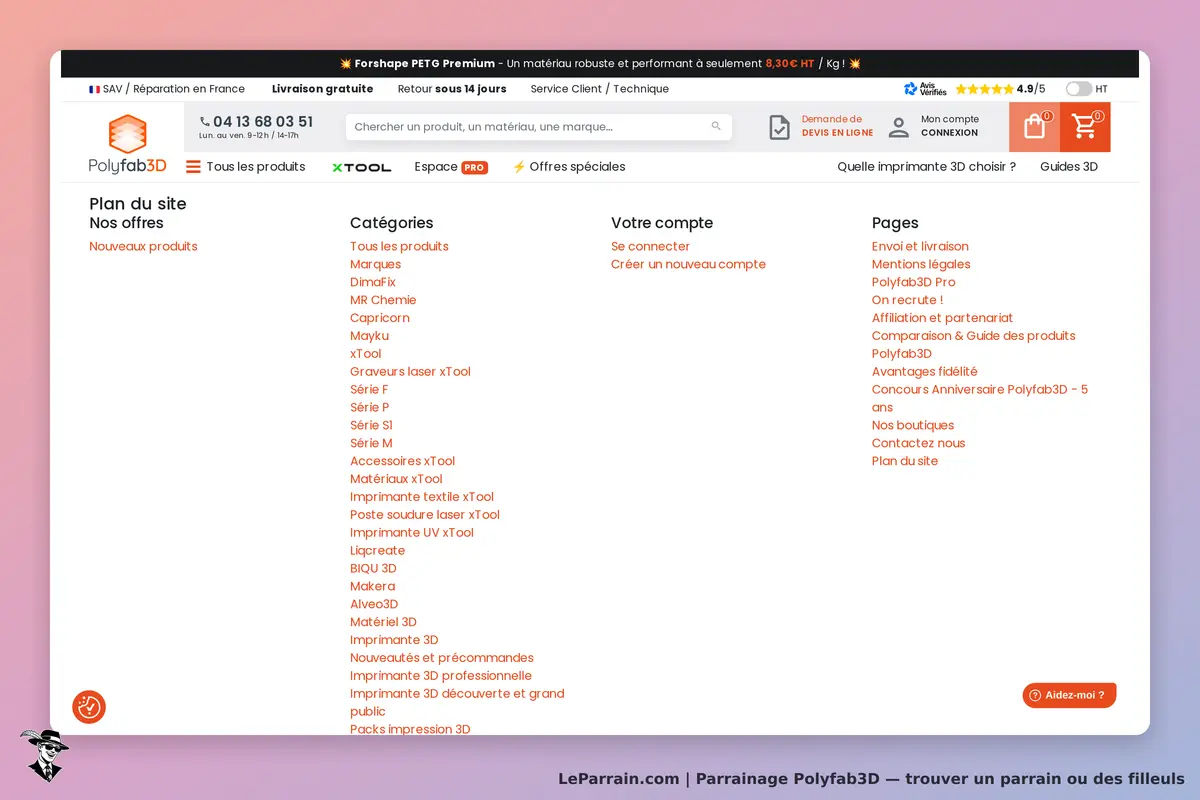Image resolution: width=1200 pixels, height=800 pixels.
Task: Open On recrute ! page
Action: tap(907, 300)
